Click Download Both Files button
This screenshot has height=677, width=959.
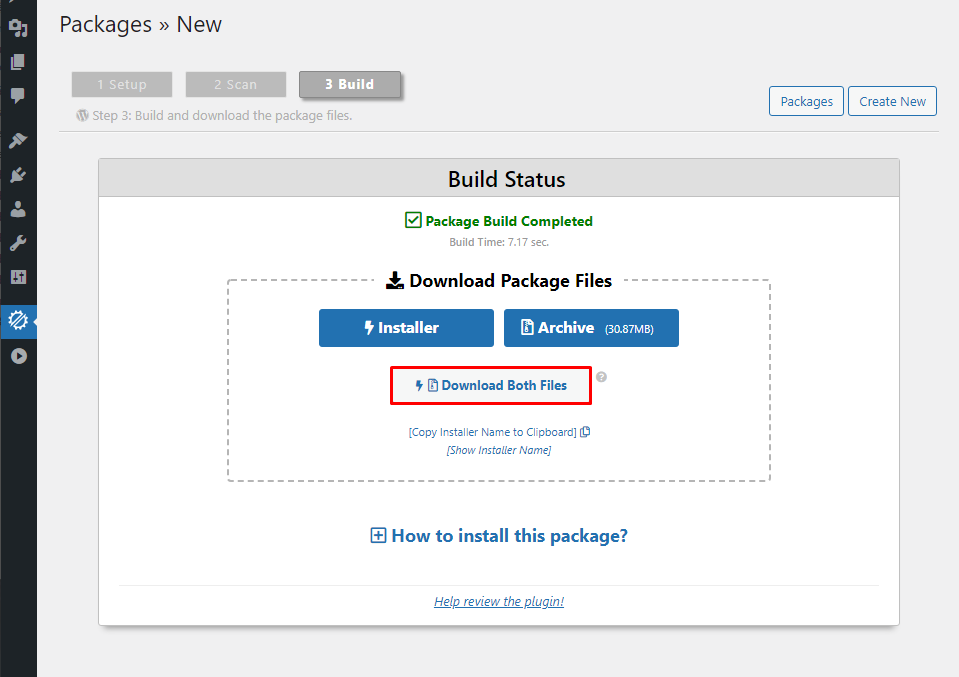tap(491, 386)
